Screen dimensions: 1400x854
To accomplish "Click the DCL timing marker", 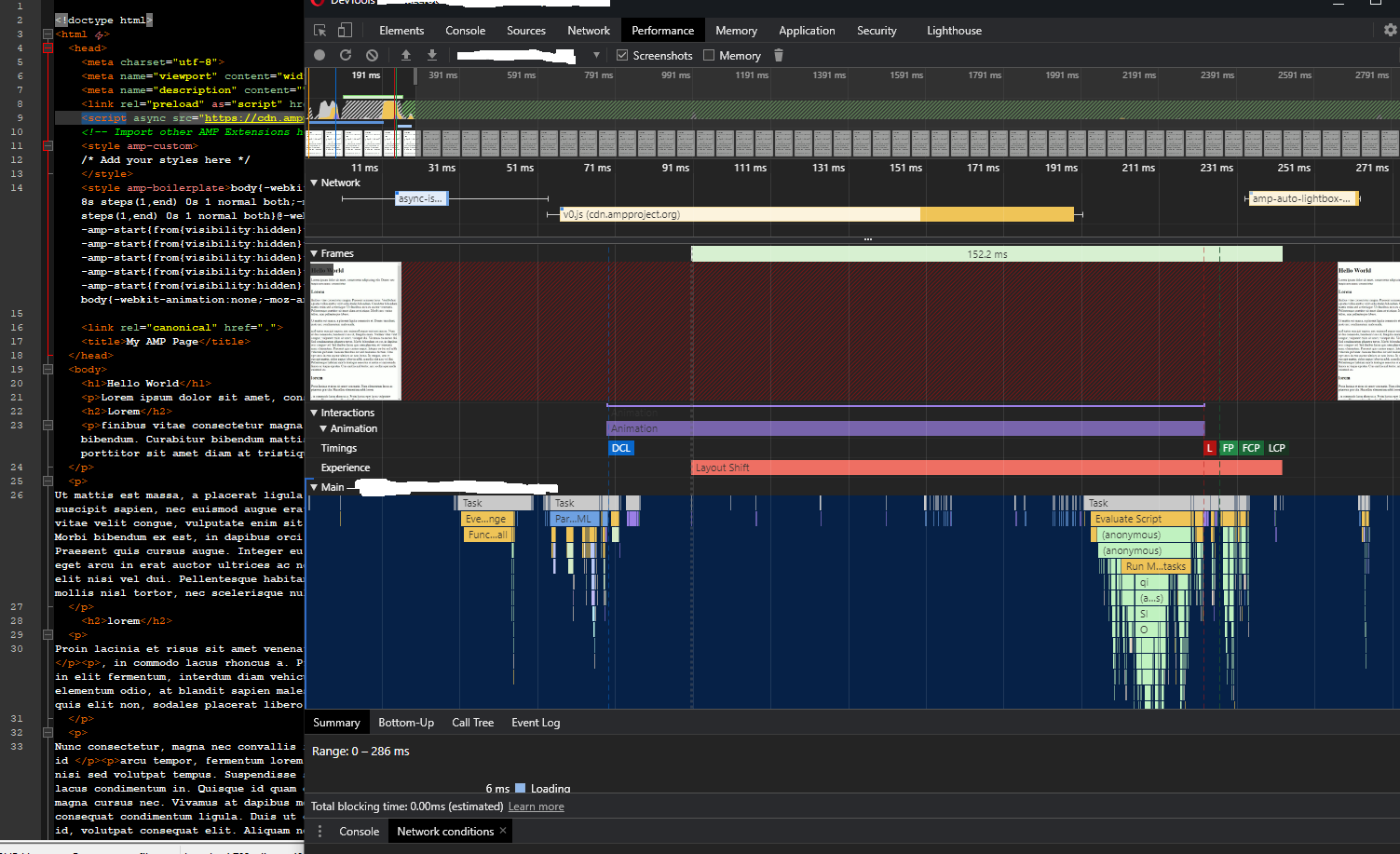I will [620, 448].
